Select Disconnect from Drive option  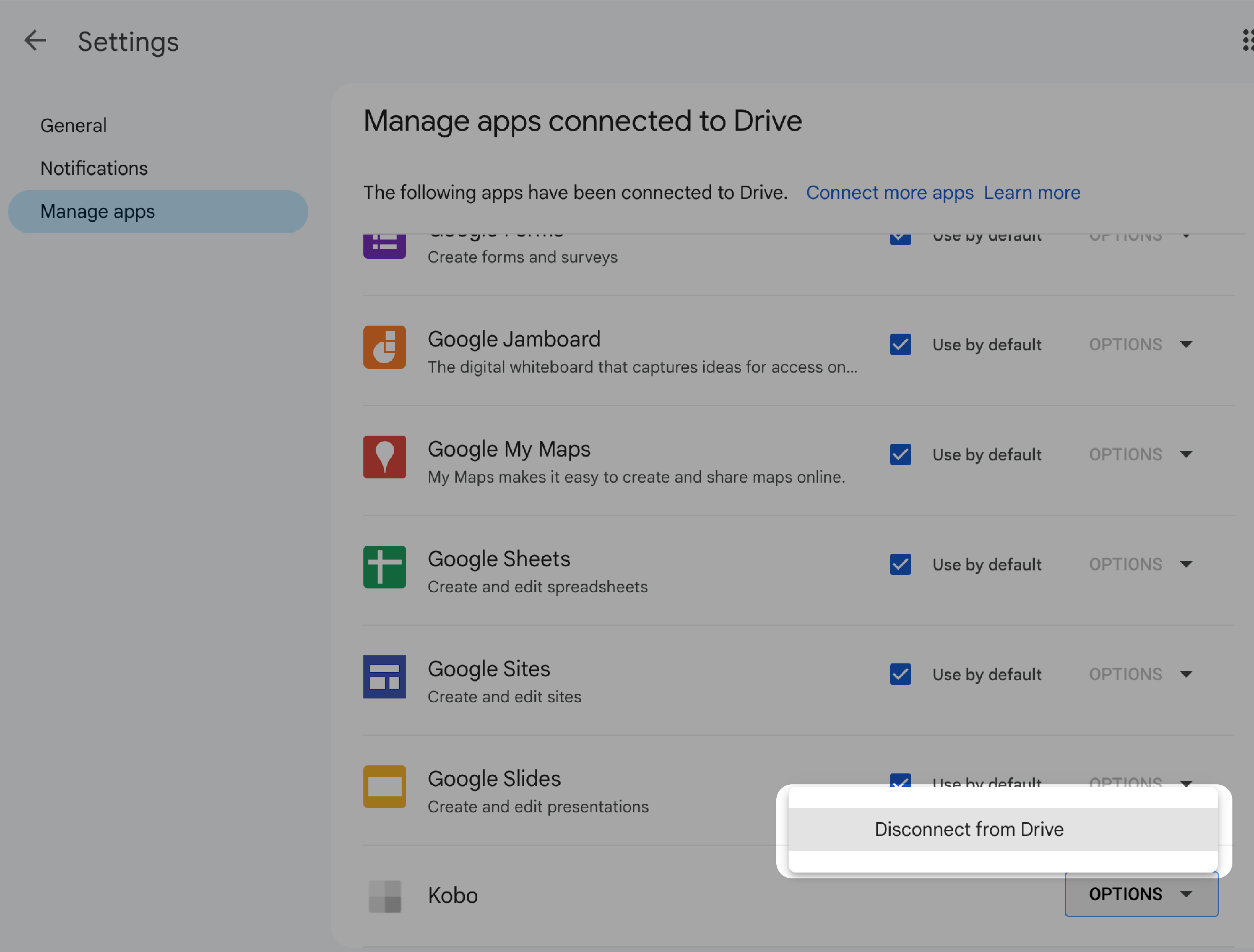968,828
